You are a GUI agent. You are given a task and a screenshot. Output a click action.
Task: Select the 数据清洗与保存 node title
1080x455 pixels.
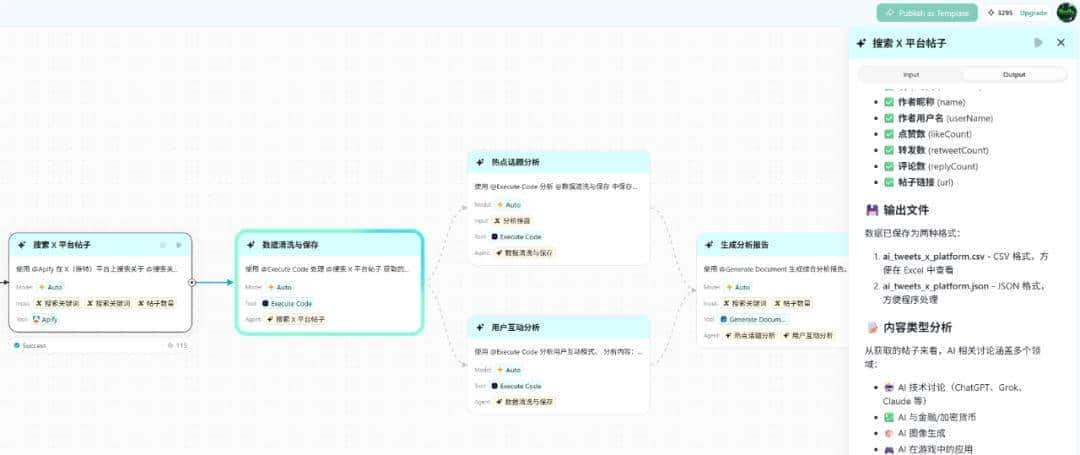(x=291, y=244)
